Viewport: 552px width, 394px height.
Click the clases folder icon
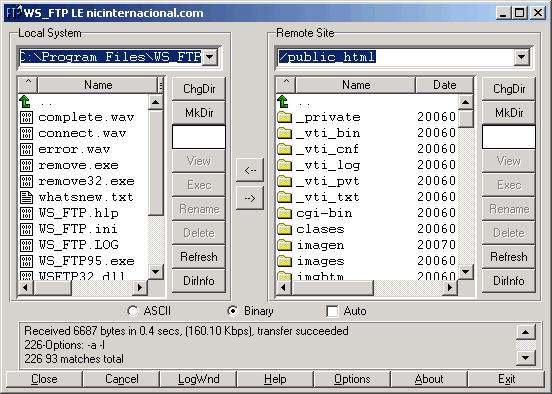point(284,229)
